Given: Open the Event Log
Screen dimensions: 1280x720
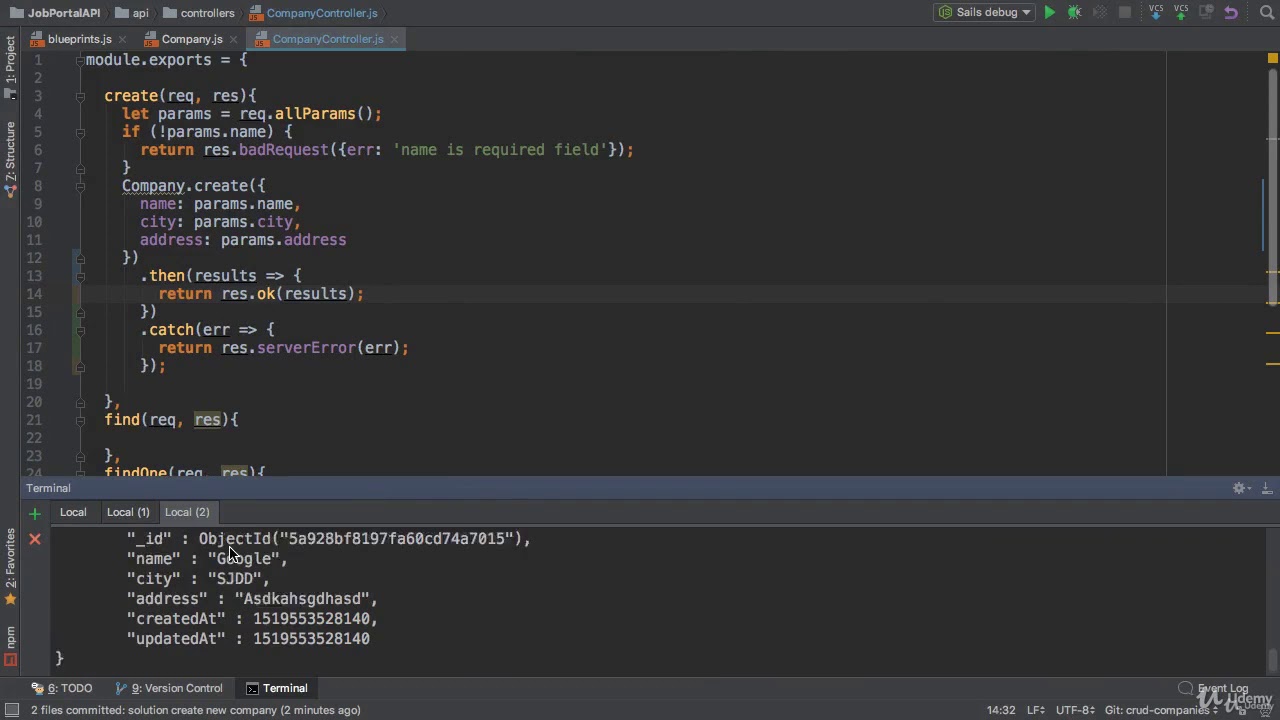Looking at the screenshot, I should click(1213, 688).
